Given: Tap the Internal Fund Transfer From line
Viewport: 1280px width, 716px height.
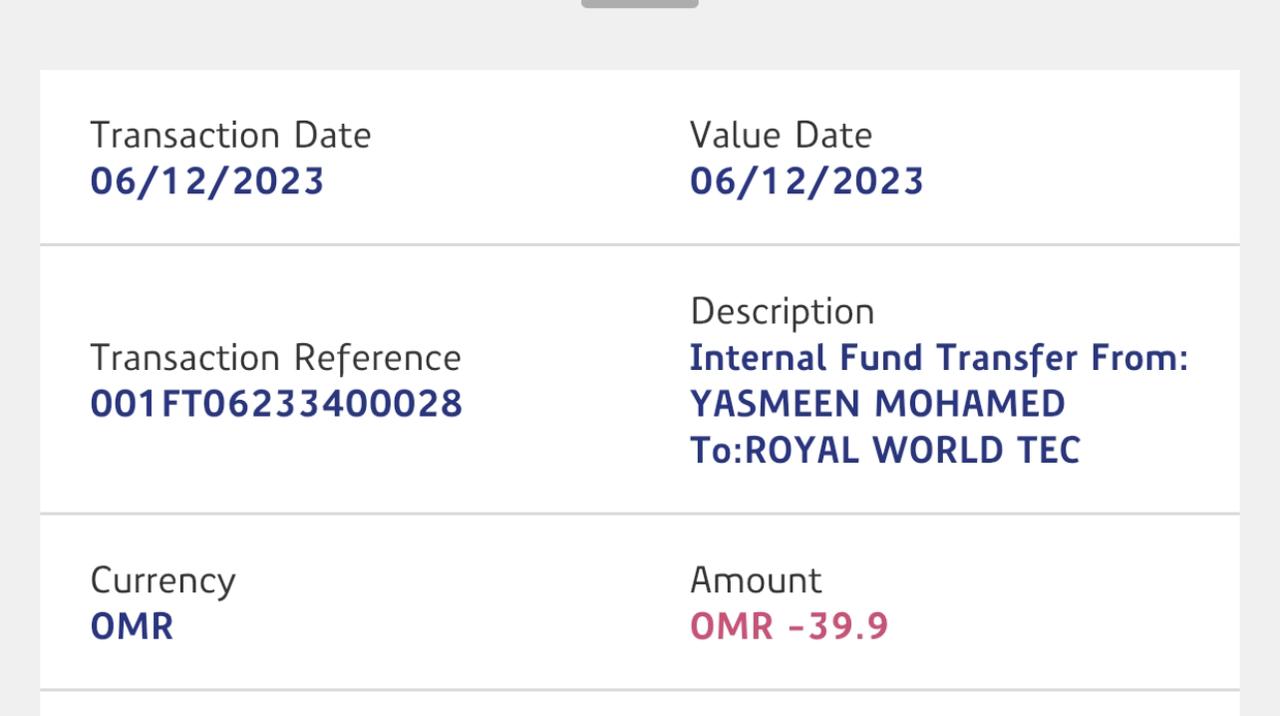Looking at the screenshot, I should [x=938, y=358].
